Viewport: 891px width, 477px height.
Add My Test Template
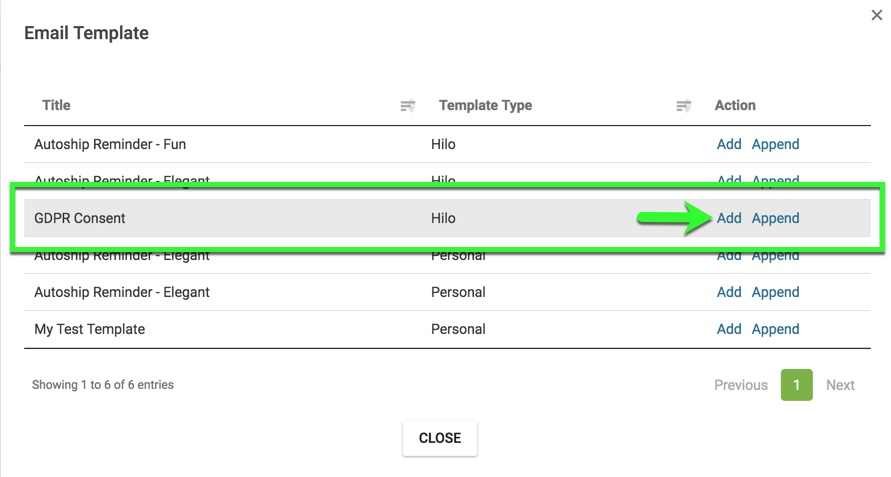click(x=729, y=329)
